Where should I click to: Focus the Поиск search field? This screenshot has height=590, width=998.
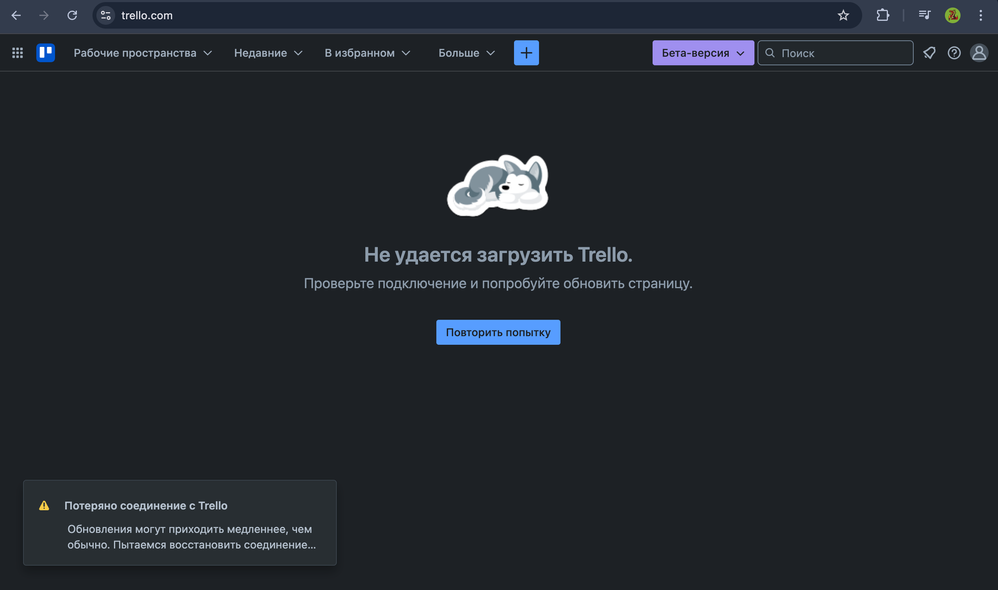click(835, 53)
